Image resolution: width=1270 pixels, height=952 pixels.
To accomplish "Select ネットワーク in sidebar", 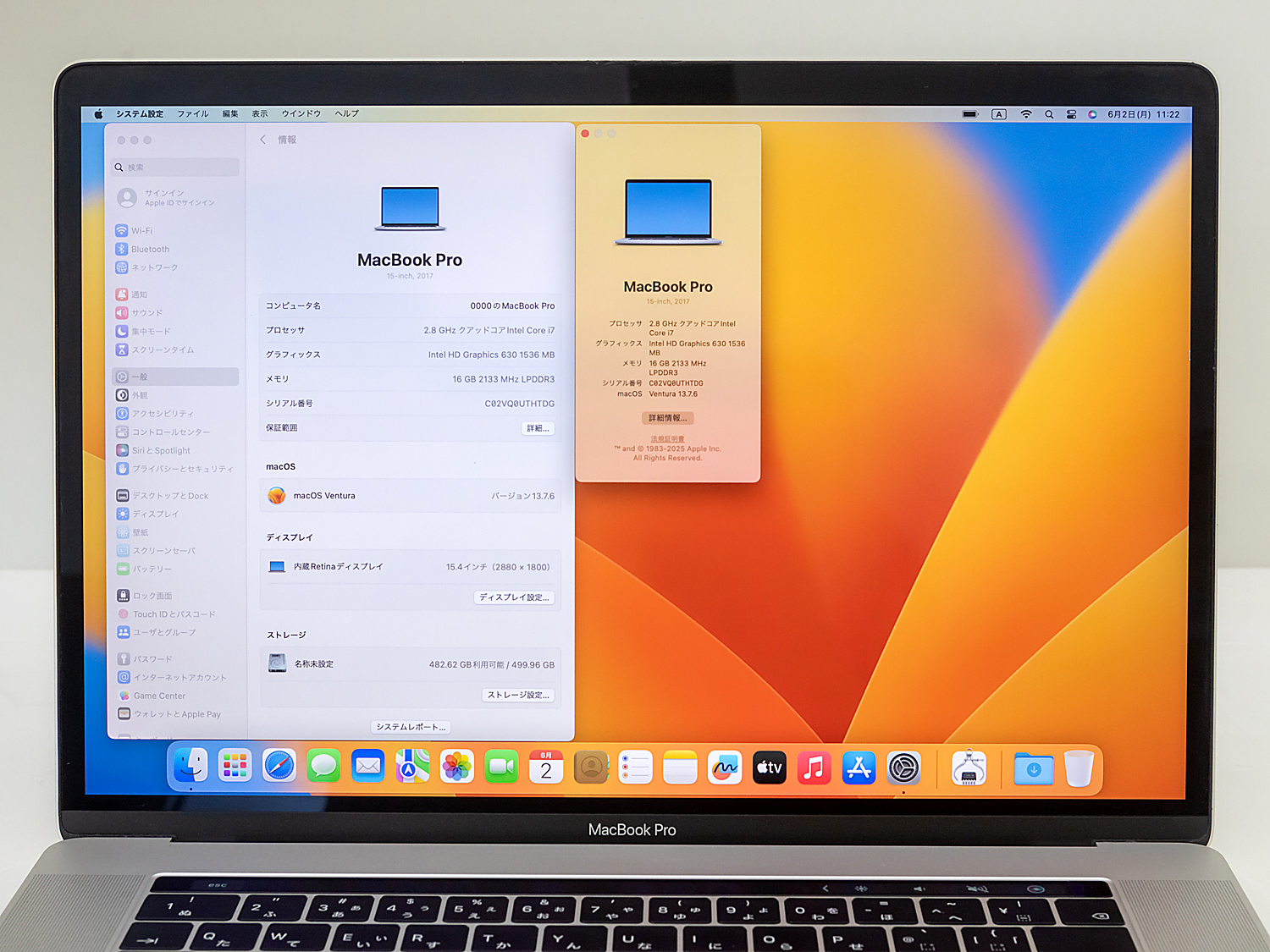I will pos(176,267).
